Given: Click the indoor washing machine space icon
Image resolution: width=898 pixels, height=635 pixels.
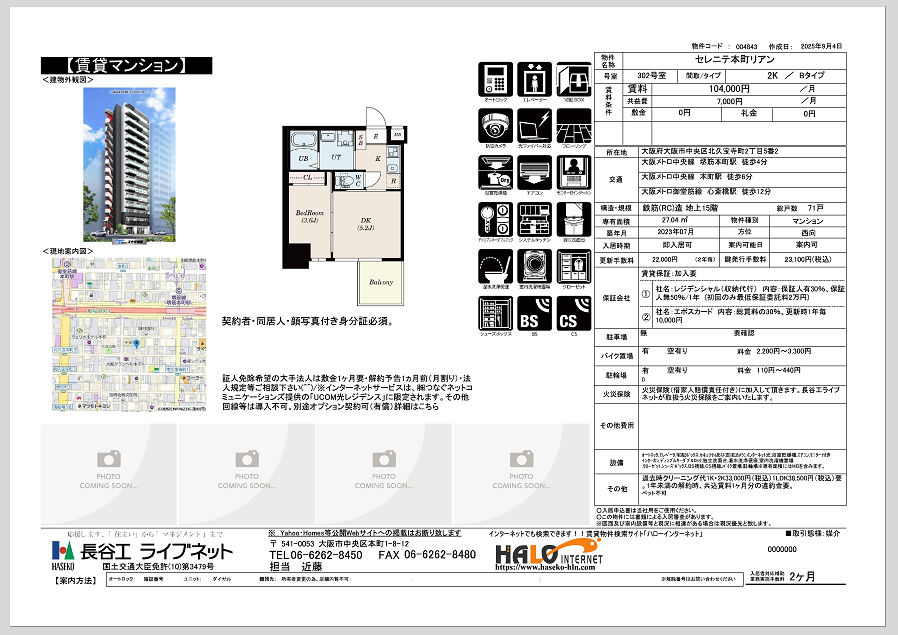Looking at the screenshot, I should (533, 266).
